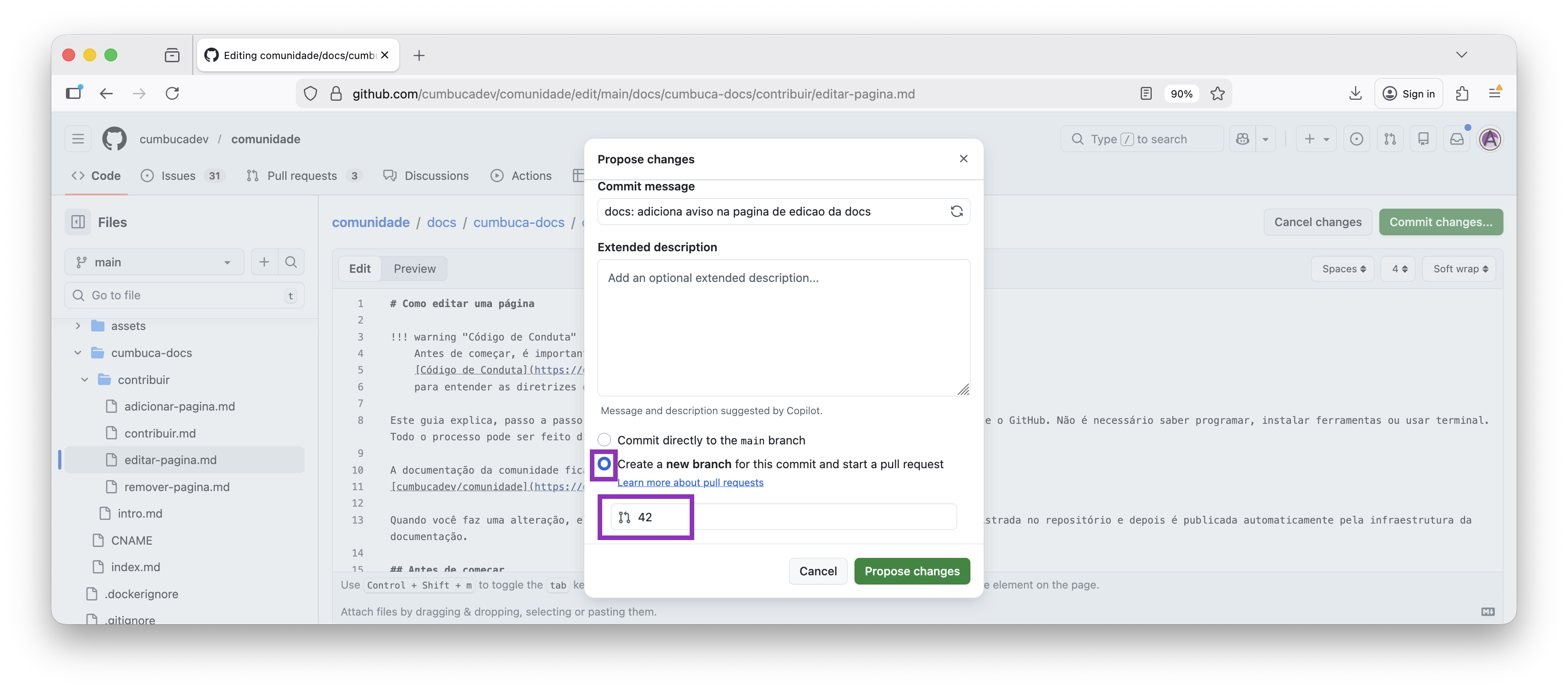1568x692 pixels.
Task: Select Commit directly to the main branch
Action: coord(604,440)
